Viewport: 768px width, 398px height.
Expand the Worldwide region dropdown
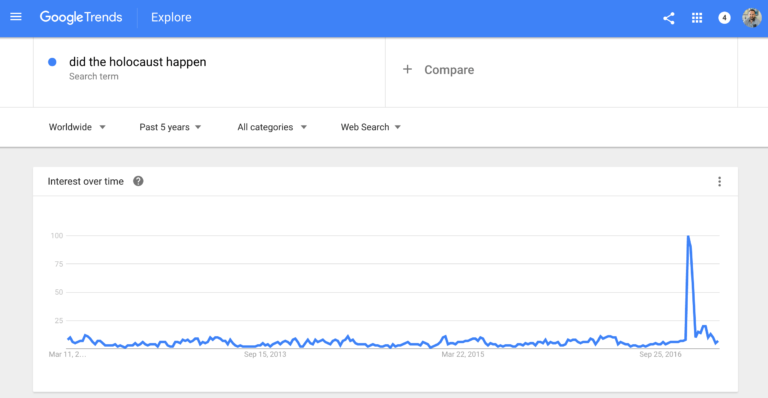[x=77, y=127]
